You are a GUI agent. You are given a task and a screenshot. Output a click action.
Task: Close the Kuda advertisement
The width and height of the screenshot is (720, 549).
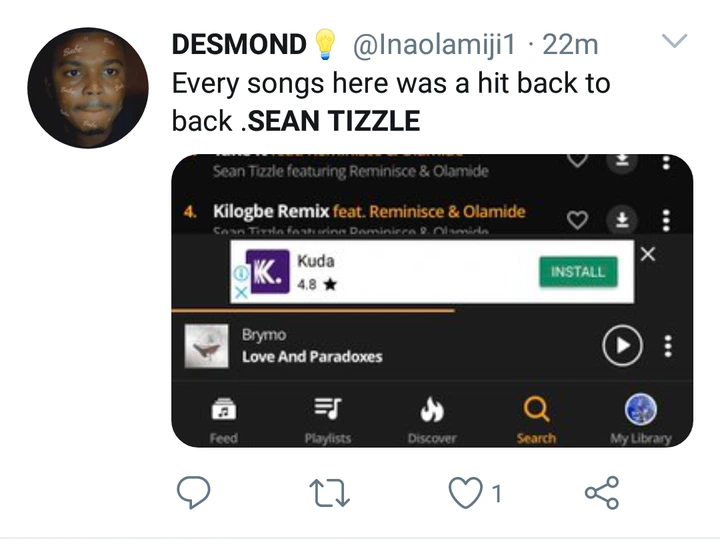648,254
